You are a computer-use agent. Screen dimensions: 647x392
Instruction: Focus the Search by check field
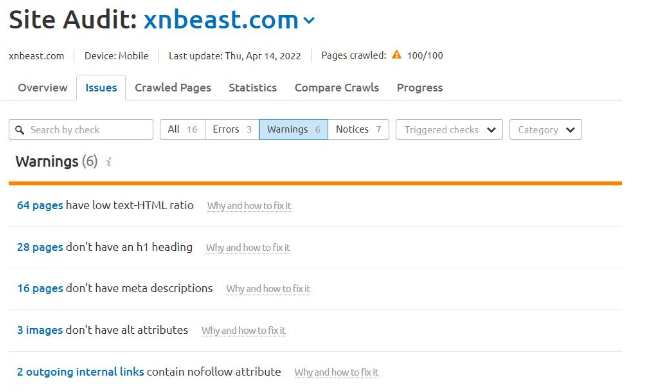[x=81, y=130]
